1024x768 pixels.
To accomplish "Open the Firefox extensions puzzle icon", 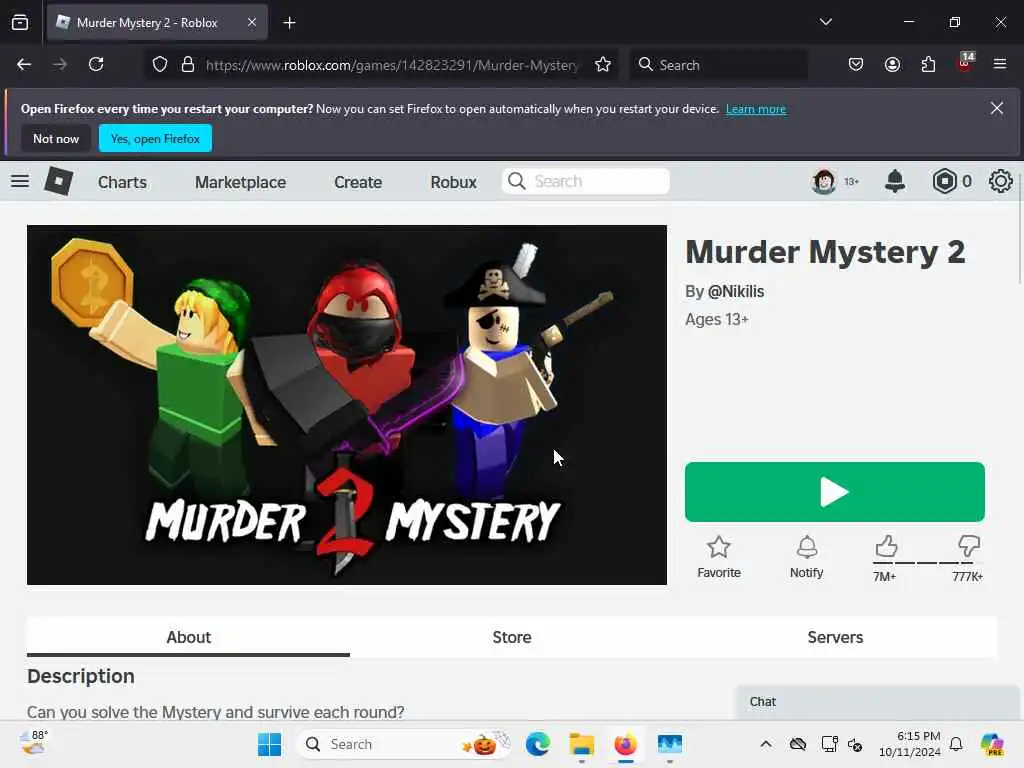I will 928,65.
